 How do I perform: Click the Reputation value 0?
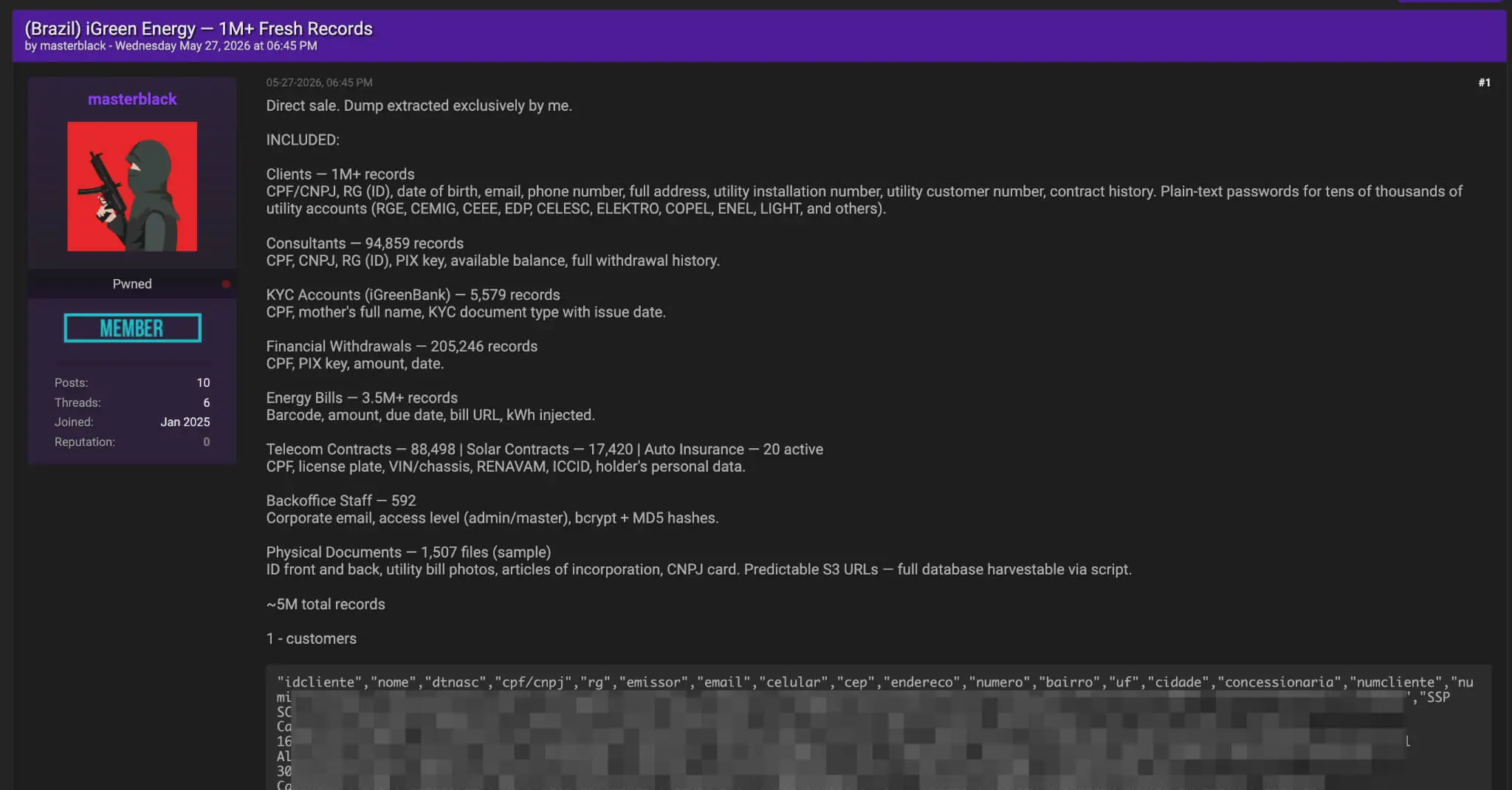click(x=207, y=442)
